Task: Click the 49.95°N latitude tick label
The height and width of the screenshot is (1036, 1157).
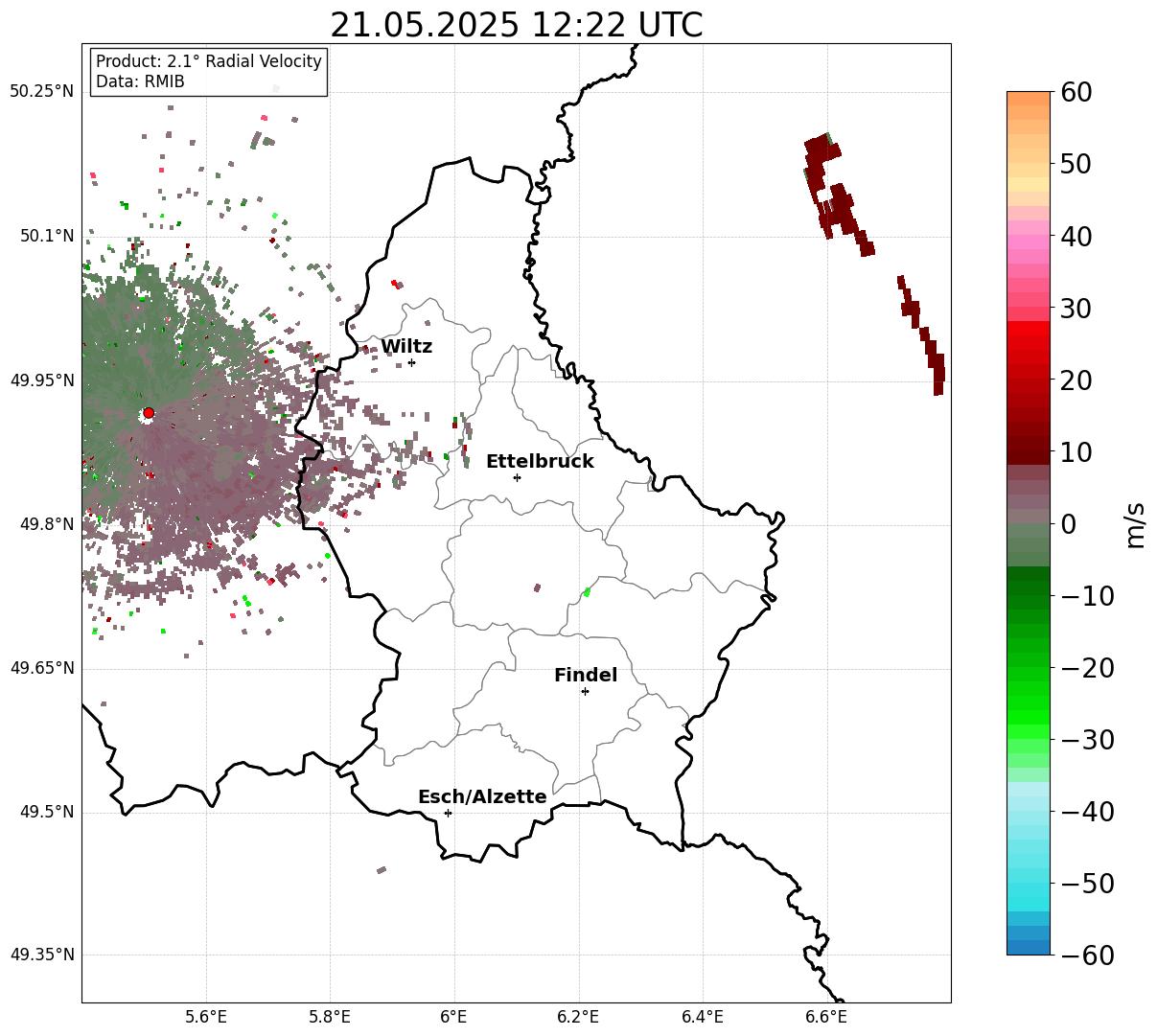Action: [x=41, y=380]
